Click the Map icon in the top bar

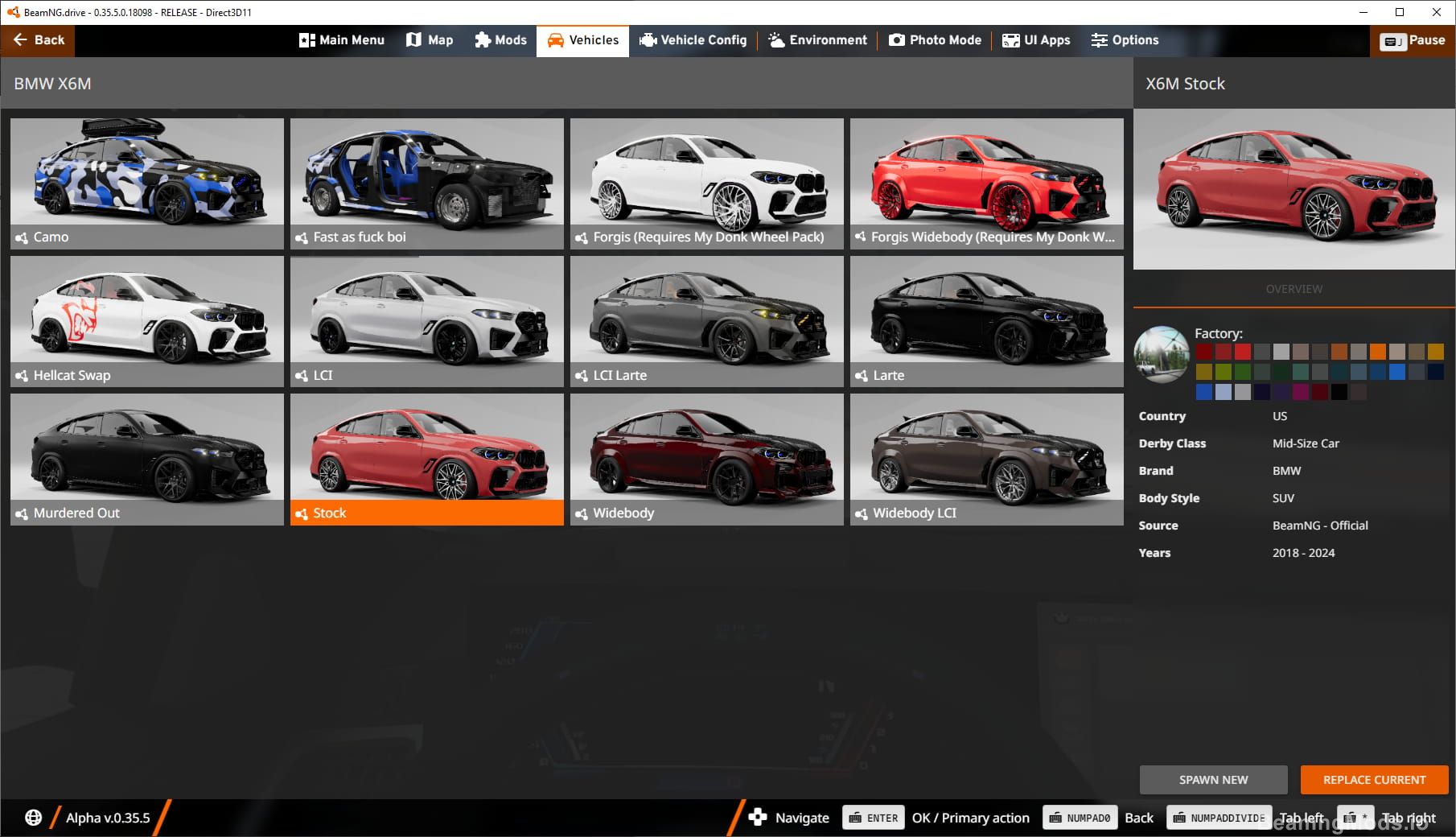(x=413, y=39)
